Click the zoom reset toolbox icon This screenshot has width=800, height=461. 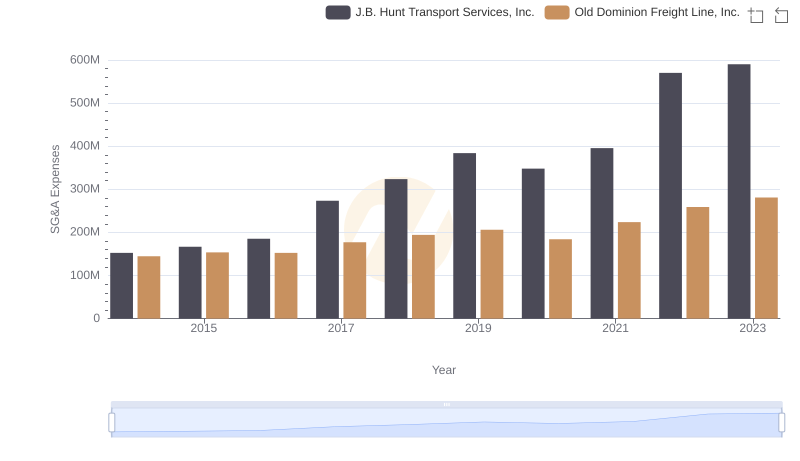click(781, 15)
